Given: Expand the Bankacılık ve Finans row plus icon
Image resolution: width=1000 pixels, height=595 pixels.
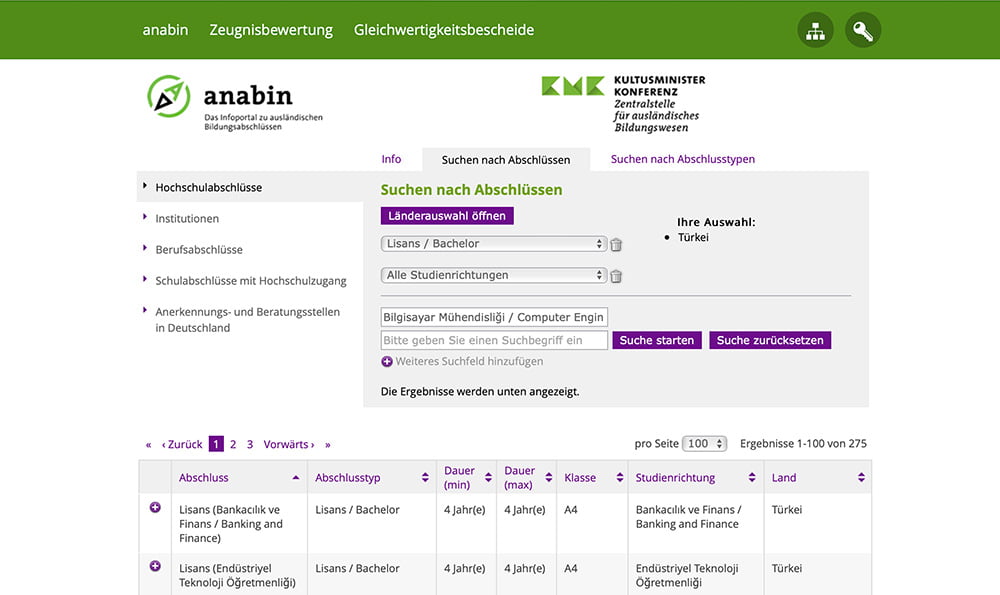Looking at the screenshot, I should click(x=155, y=508).
